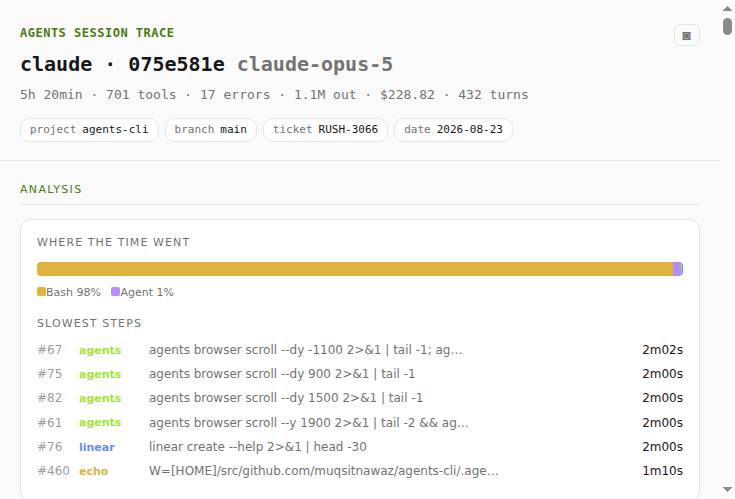Open slowest step #75 scroll 900 row

(360, 374)
